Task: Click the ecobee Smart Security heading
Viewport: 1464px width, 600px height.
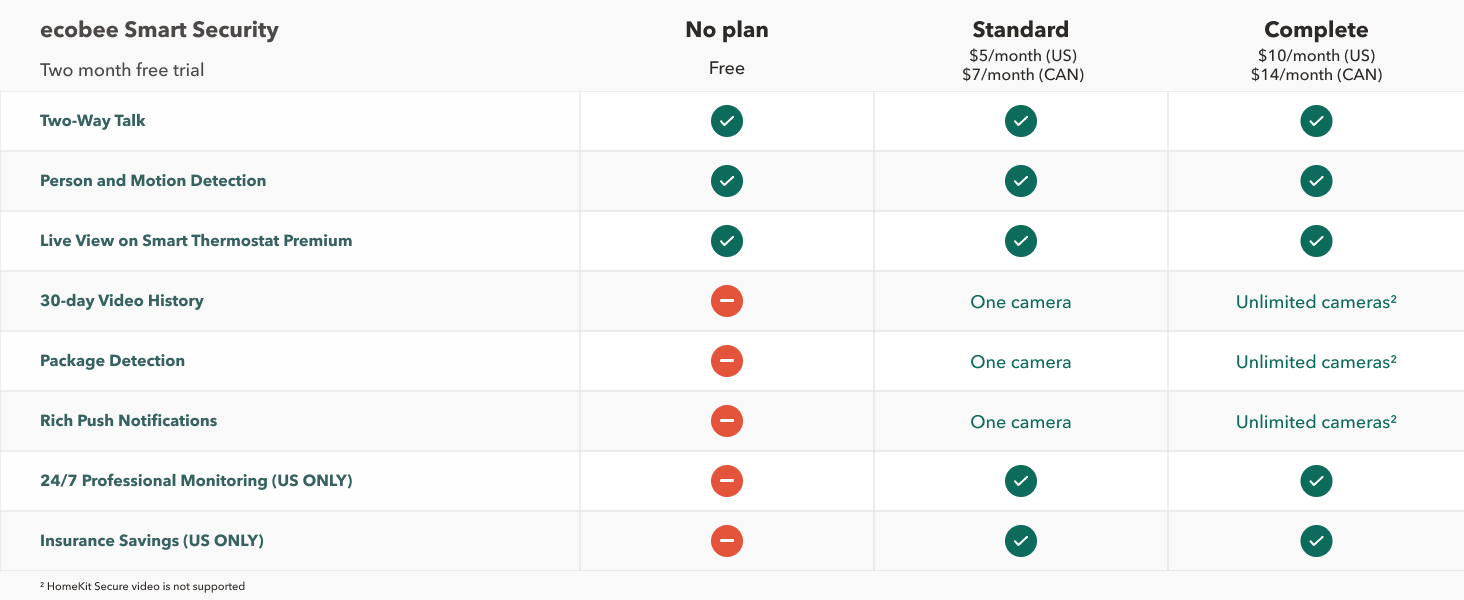Action: coord(159,30)
